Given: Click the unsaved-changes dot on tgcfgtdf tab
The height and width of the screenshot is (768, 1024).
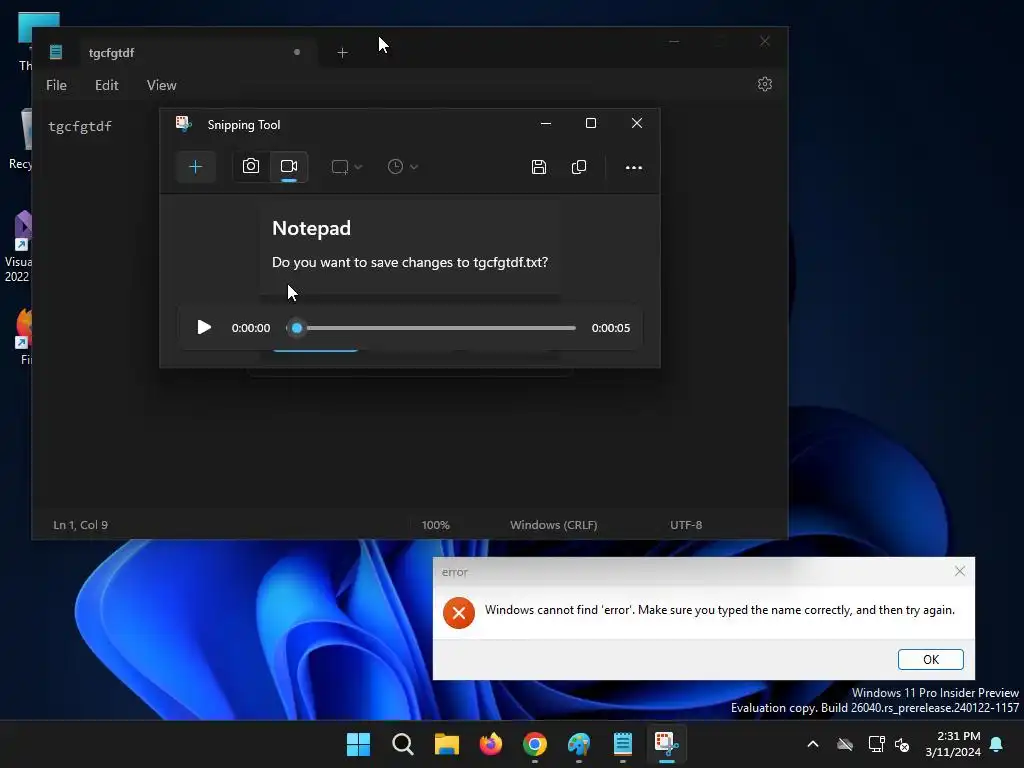Looking at the screenshot, I should tap(296, 52).
